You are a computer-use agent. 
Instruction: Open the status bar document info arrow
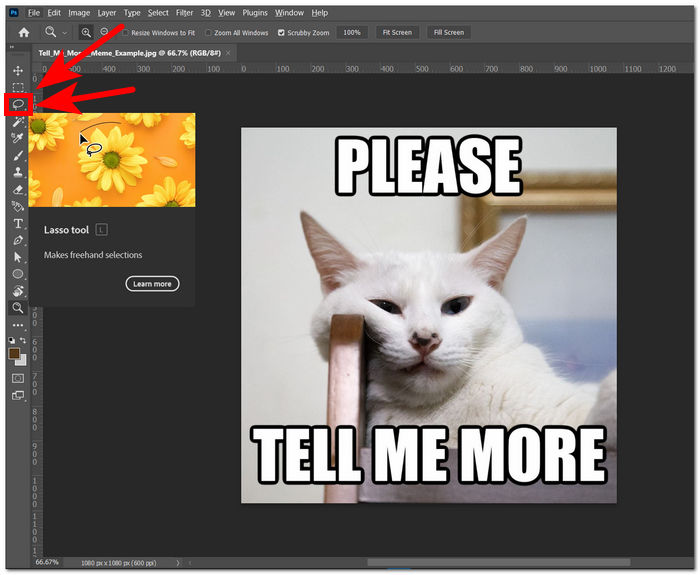(x=177, y=563)
